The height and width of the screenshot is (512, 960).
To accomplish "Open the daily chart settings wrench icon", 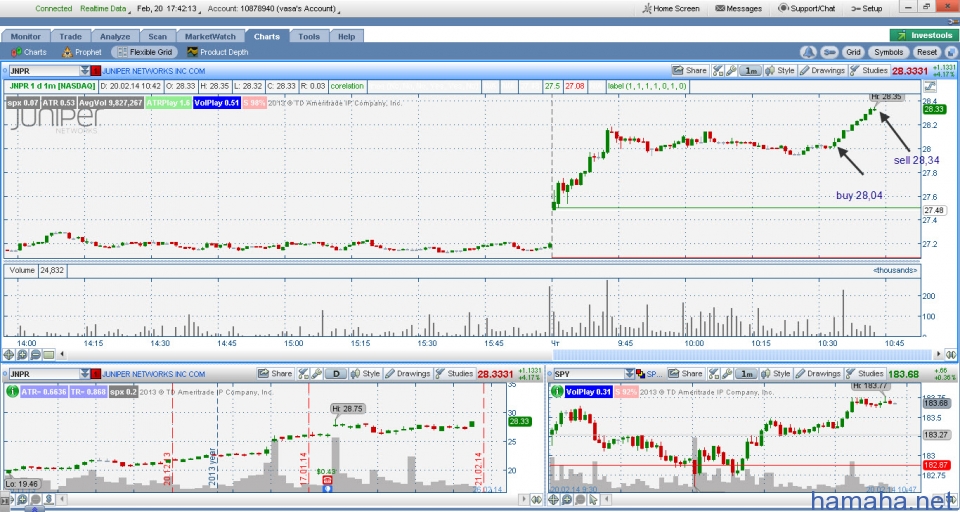I will tap(316, 374).
